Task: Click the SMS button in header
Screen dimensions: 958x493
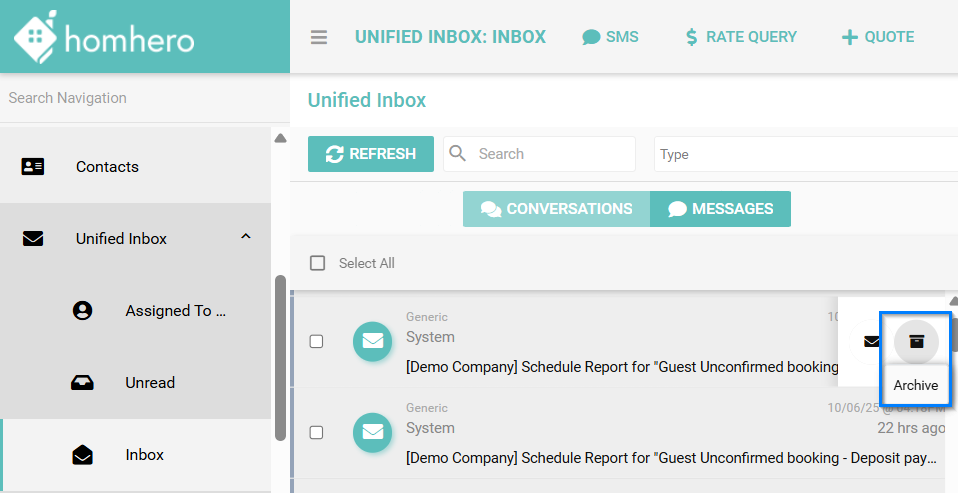Action: pyautogui.click(x=610, y=37)
